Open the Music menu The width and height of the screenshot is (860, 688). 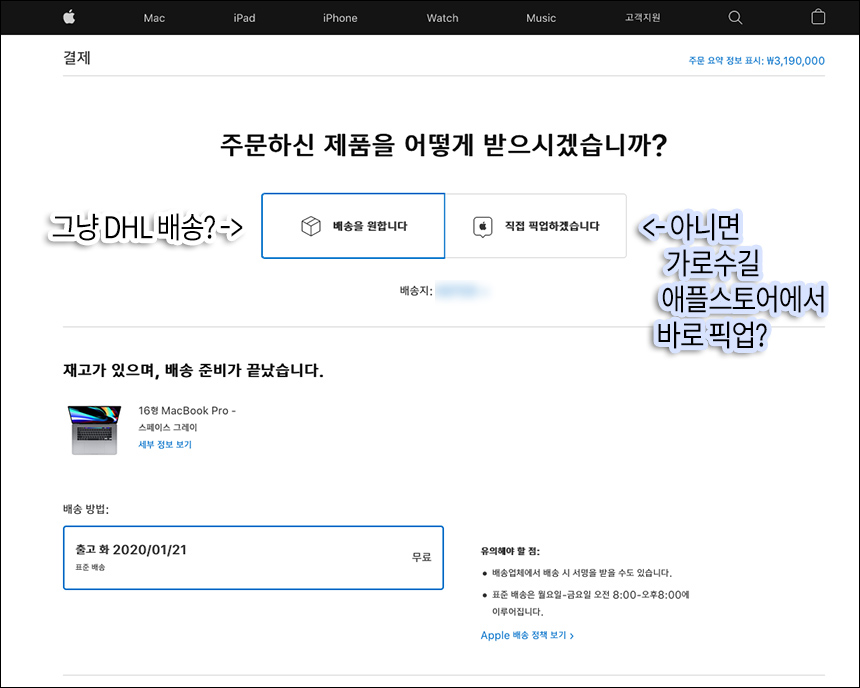(541, 18)
